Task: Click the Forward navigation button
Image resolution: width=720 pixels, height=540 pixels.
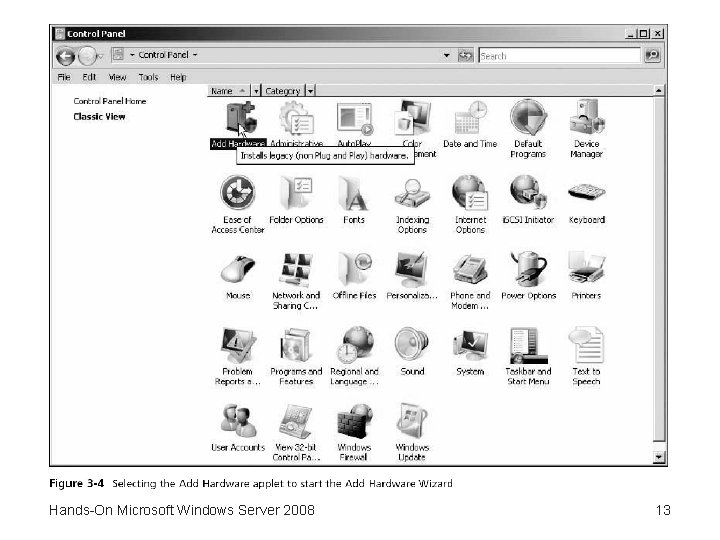Action: (87, 57)
